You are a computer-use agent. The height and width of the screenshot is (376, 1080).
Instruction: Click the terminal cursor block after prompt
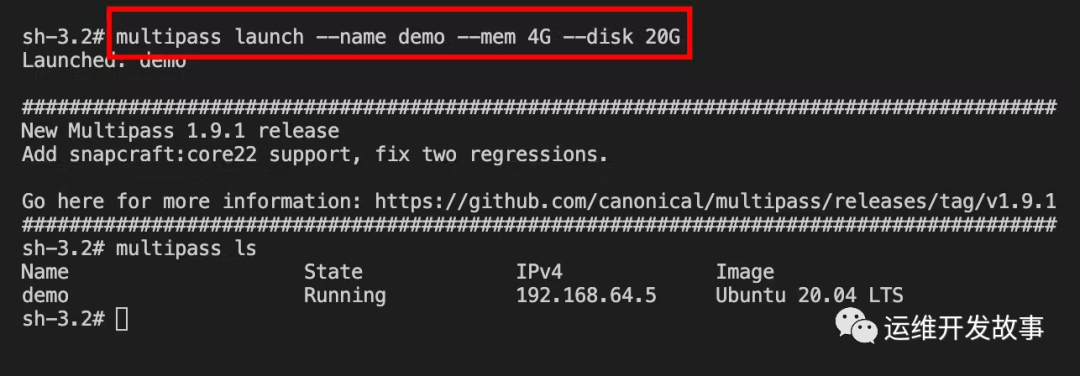(122, 319)
